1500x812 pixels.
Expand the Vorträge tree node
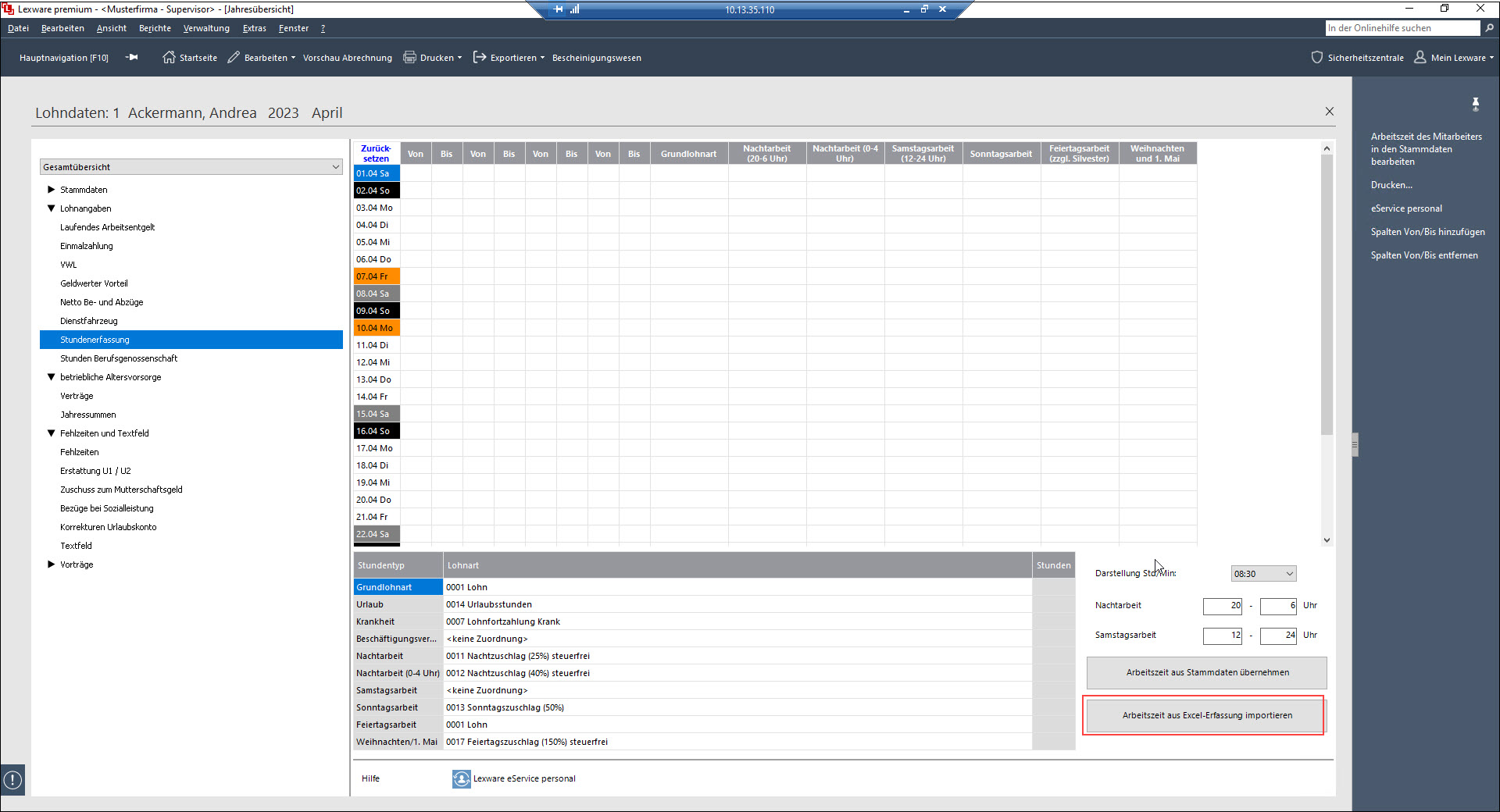tap(52, 564)
